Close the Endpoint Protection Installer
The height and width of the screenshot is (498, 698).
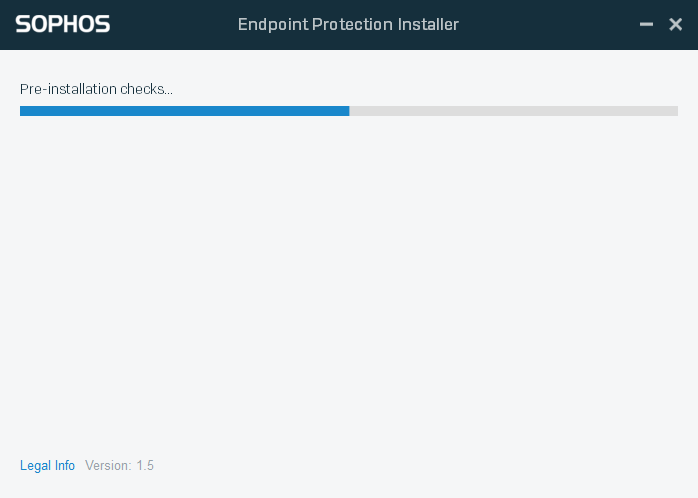click(x=676, y=24)
